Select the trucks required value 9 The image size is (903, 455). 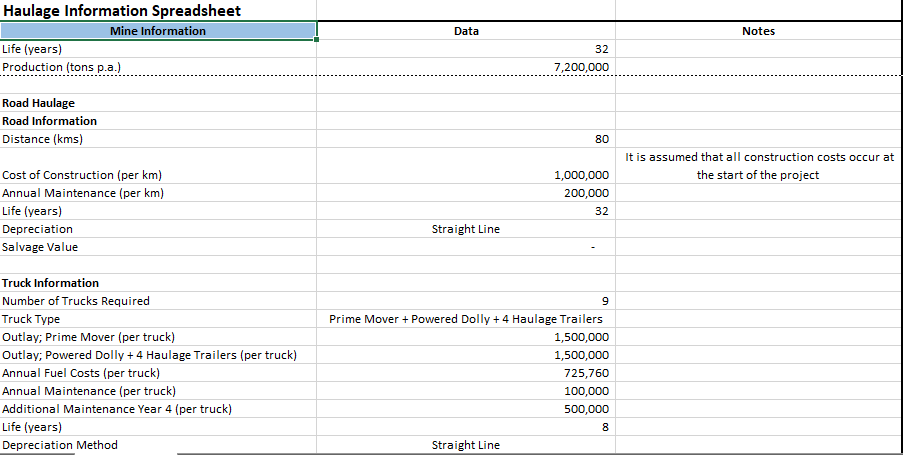[x=605, y=301]
